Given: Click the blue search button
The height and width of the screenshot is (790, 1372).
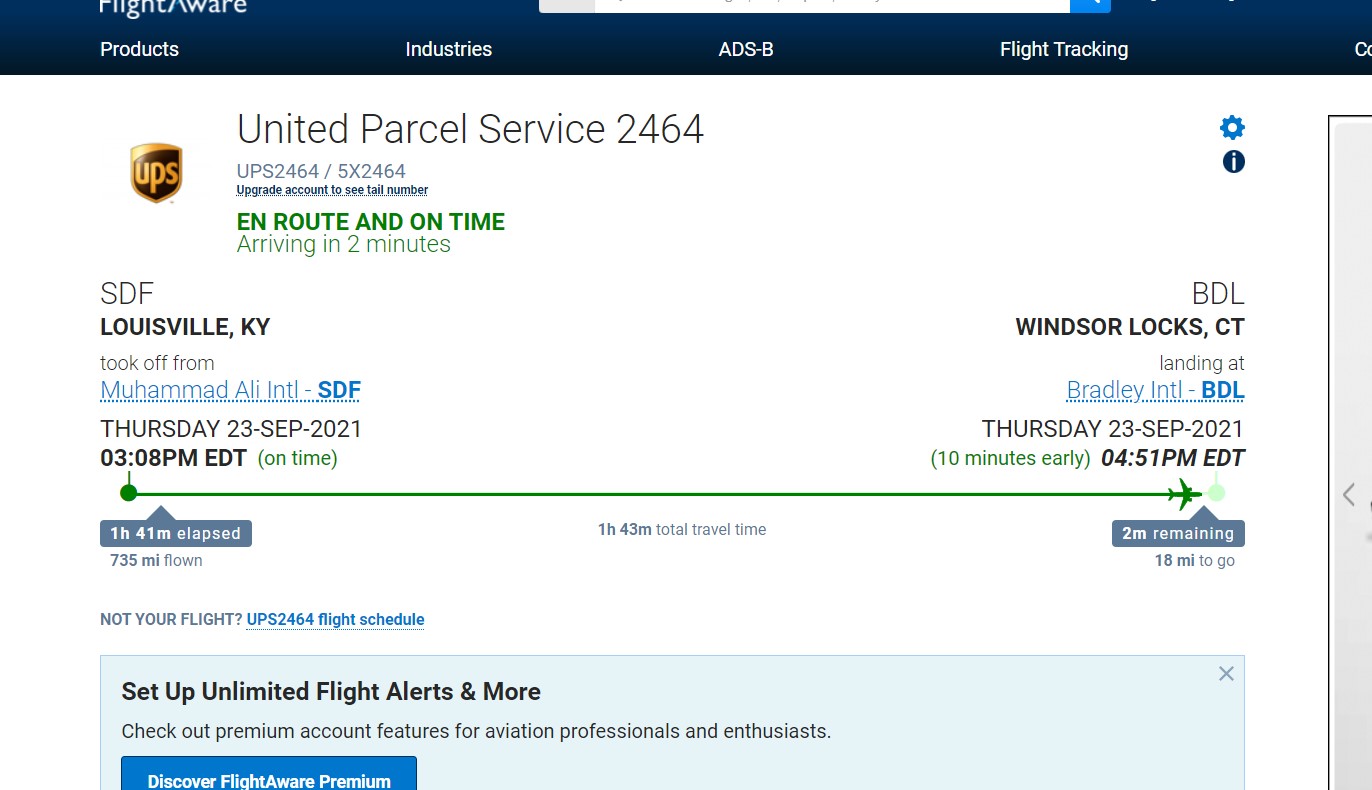Looking at the screenshot, I should point(1090,4).
